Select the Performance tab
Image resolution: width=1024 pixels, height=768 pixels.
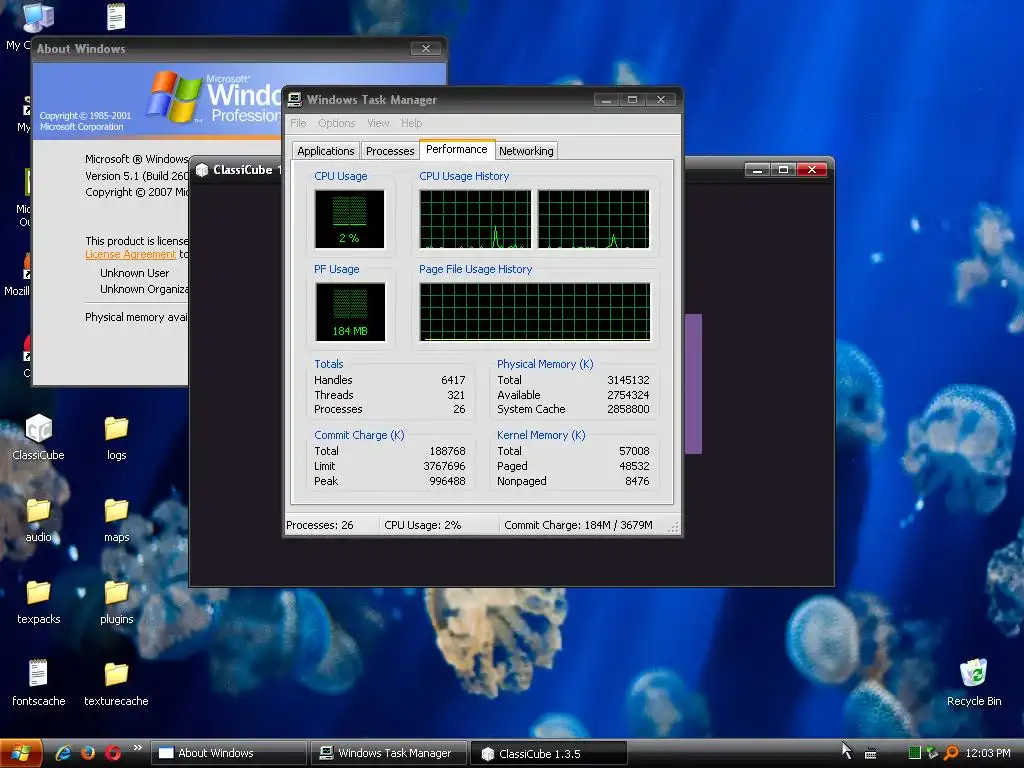pyautogui.click(x=456, y=150)
